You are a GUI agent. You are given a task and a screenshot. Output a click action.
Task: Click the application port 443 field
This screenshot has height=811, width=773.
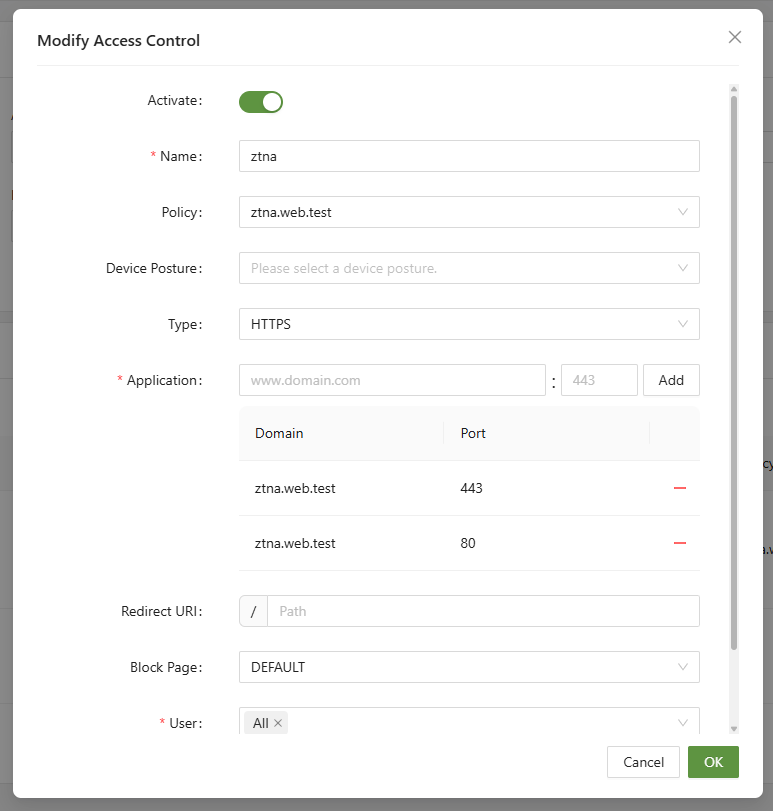(599, 380)
